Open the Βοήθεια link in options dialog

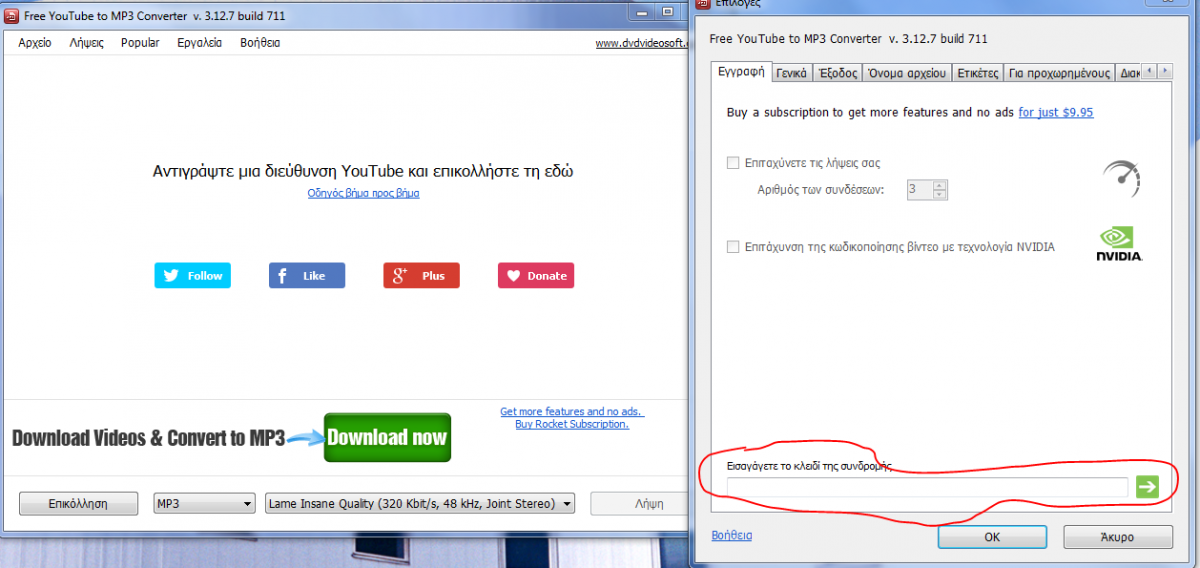731,535
